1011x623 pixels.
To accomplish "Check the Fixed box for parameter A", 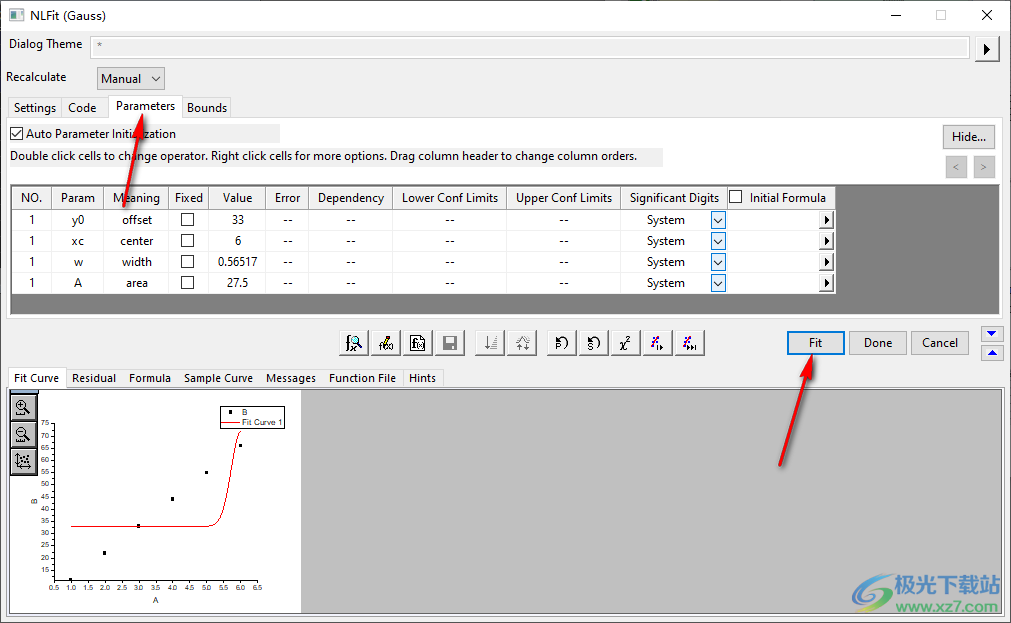I will [x=187, y=283].
